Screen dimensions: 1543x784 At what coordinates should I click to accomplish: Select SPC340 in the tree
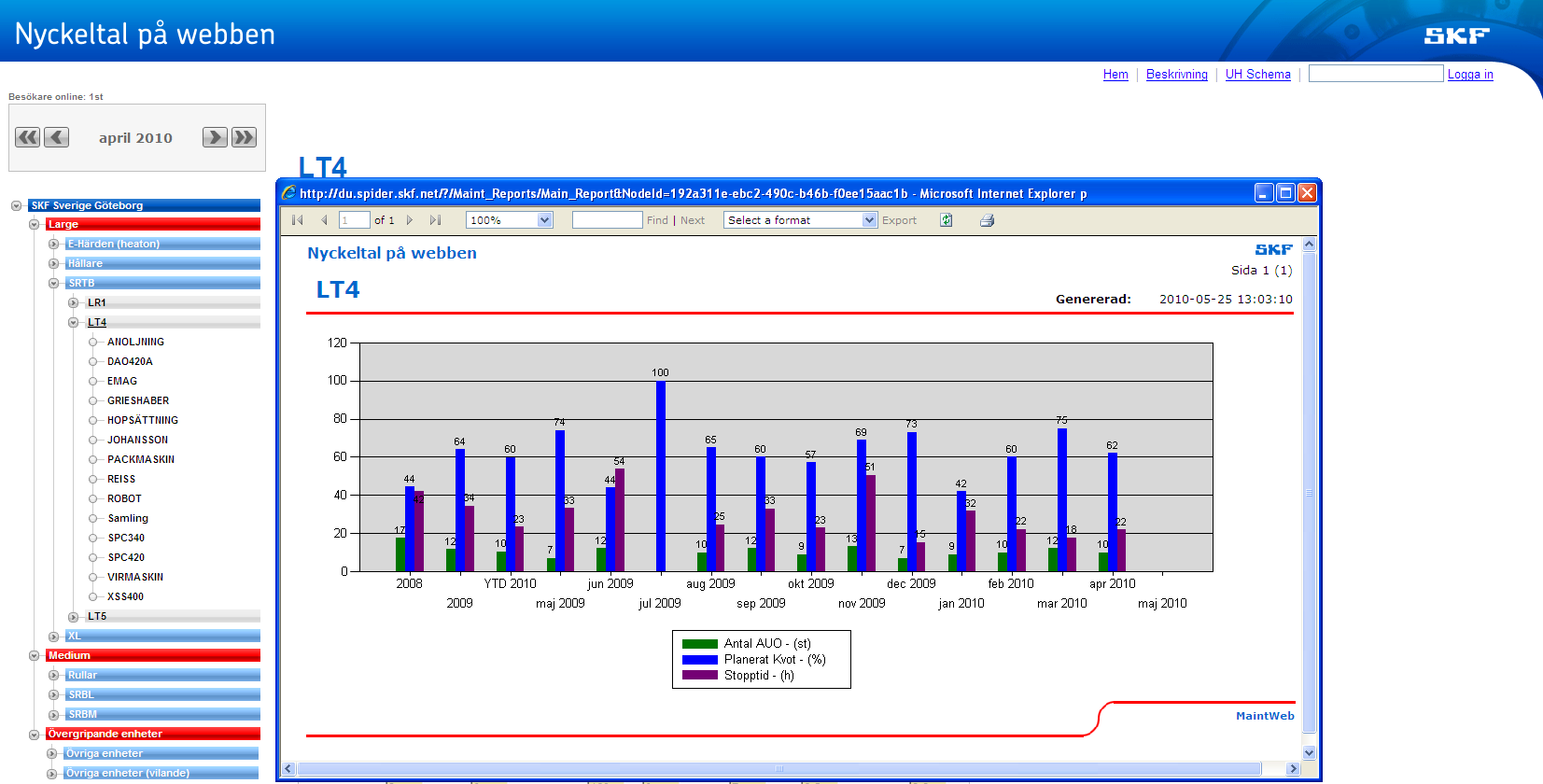click(x=126, y=538)
